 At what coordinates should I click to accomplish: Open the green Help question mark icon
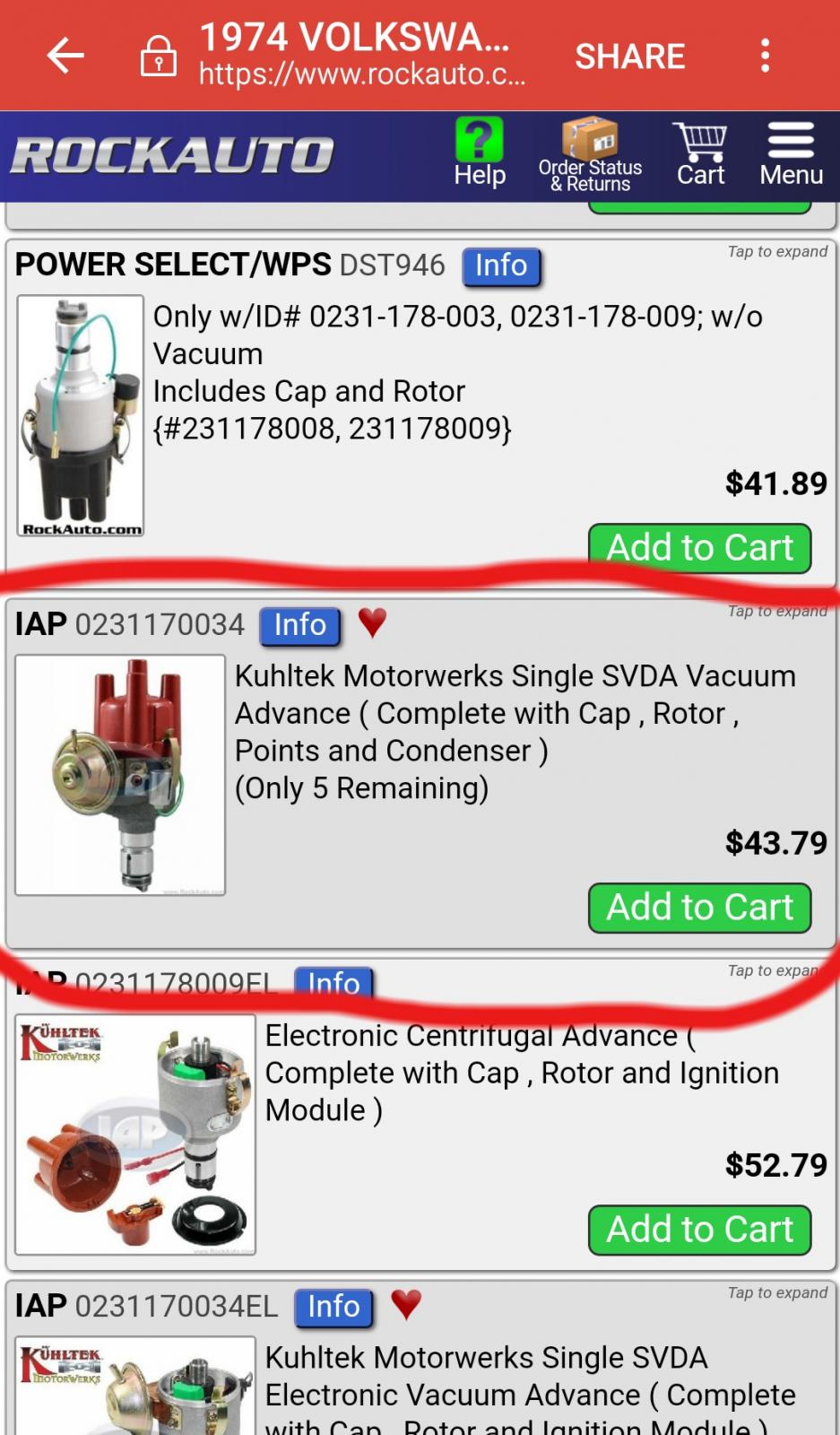[480, 140]
